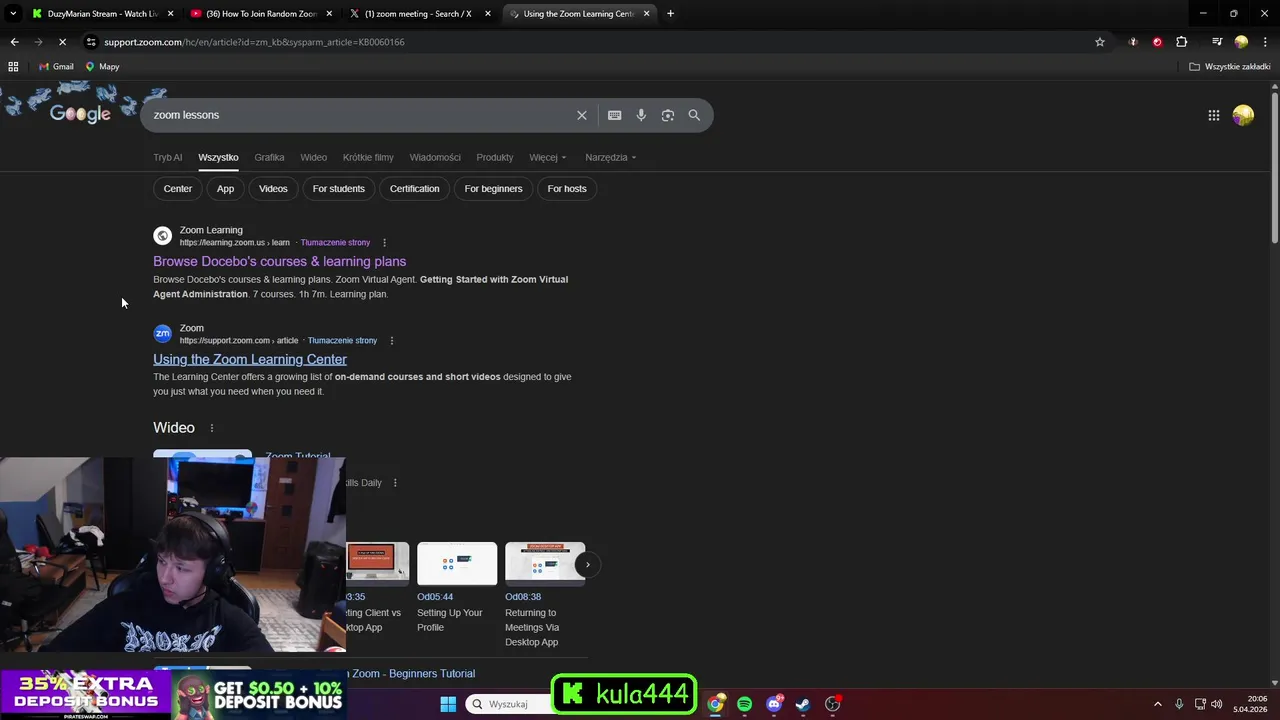The height and width of the screenshot is (720, 1280).
Task: Click the Google logo
Action: coord(80,114)
